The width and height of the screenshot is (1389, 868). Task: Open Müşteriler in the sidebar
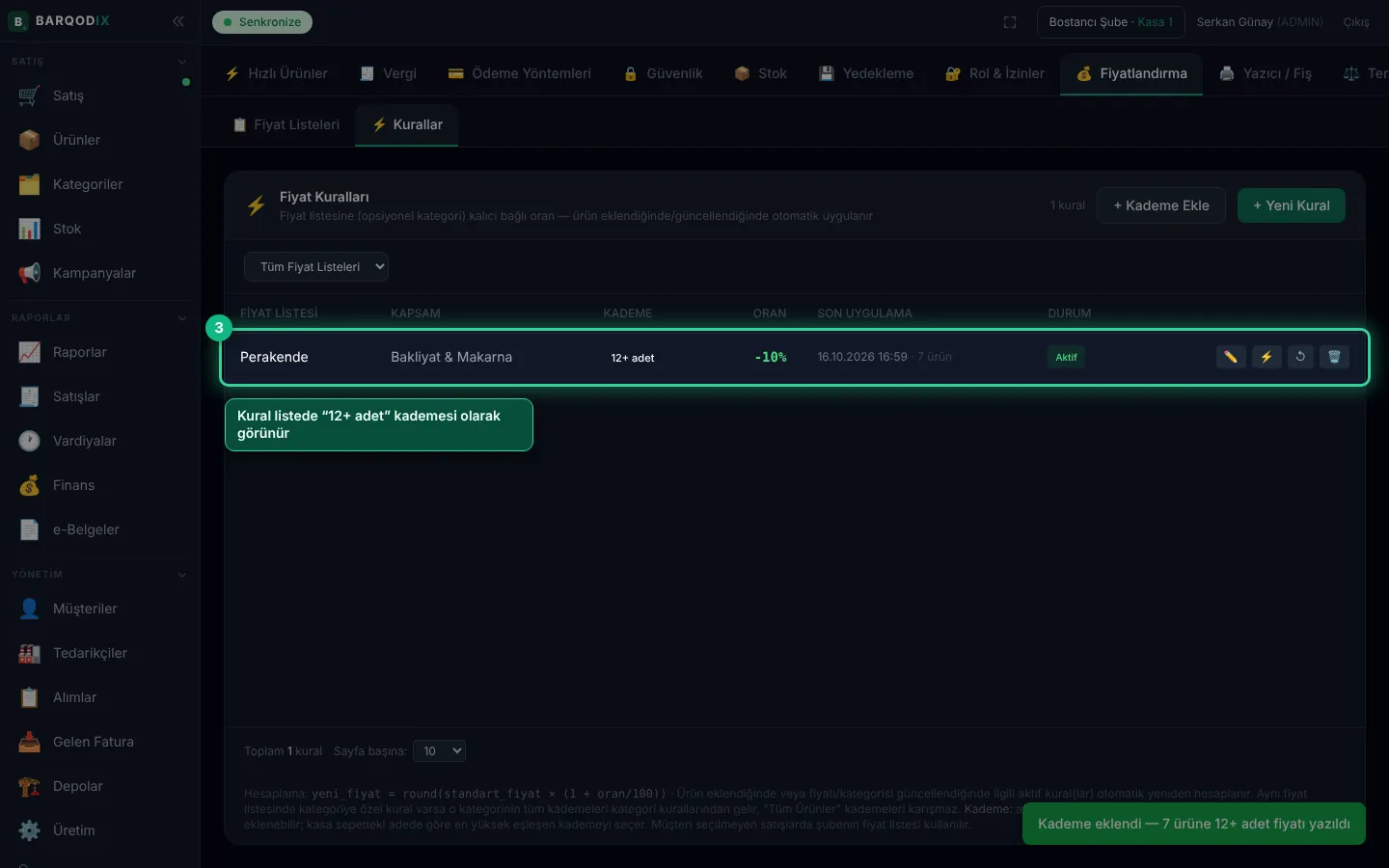click(100, 609)
